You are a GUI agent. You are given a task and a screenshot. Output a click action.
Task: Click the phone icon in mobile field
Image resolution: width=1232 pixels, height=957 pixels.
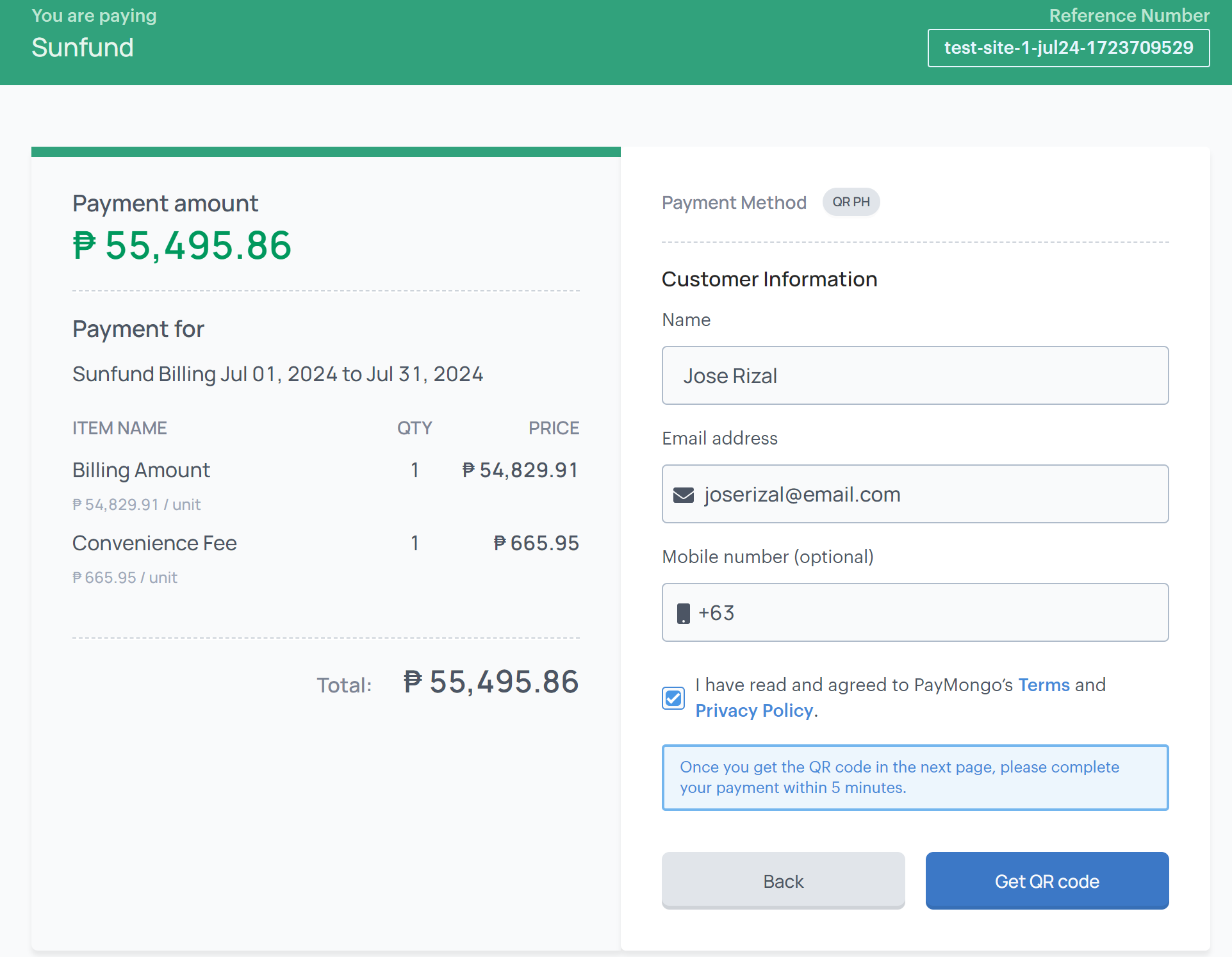684,613
